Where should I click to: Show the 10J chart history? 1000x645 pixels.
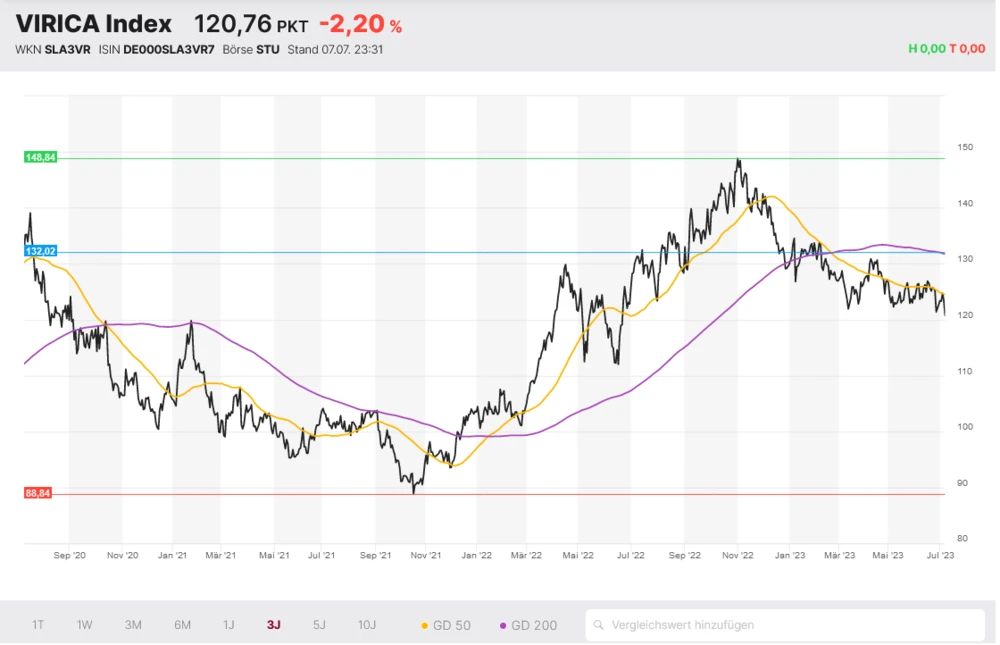(x=367, y=625)
